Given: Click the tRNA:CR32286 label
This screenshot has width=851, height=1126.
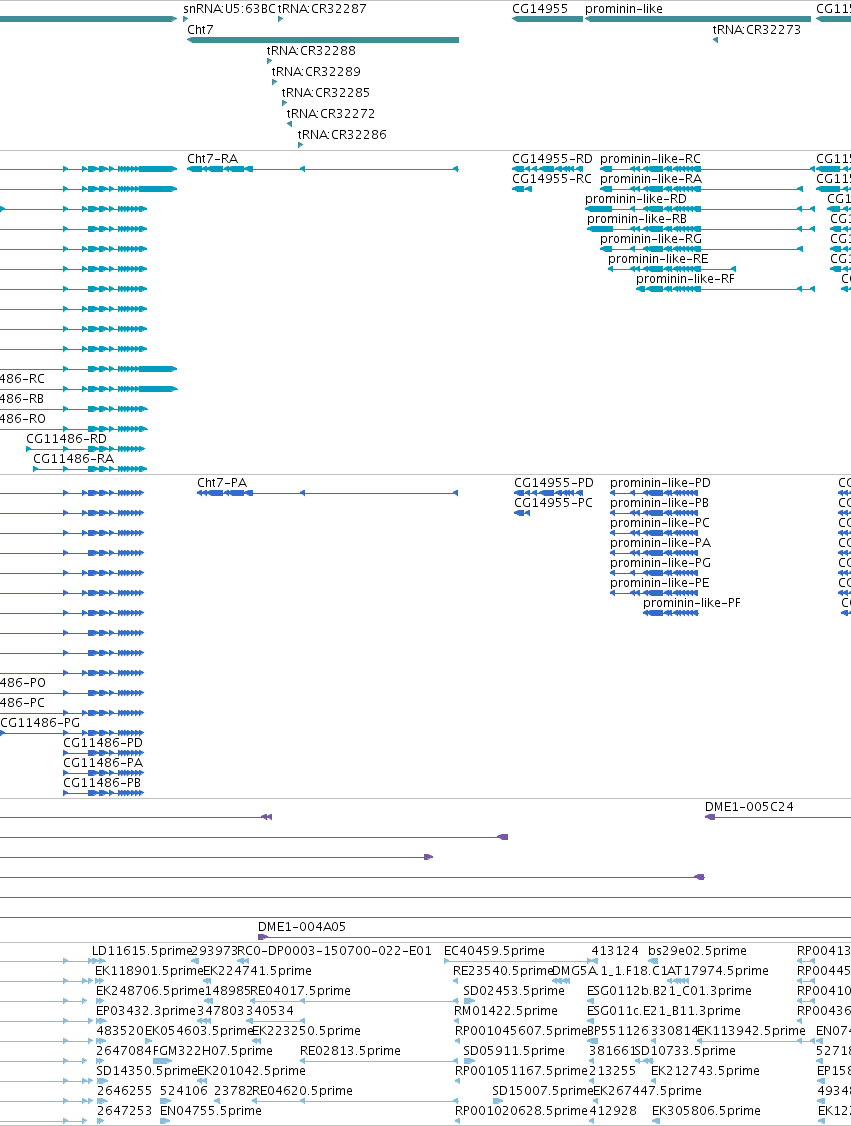Looking at the screenshot, I should coord(342,134).
